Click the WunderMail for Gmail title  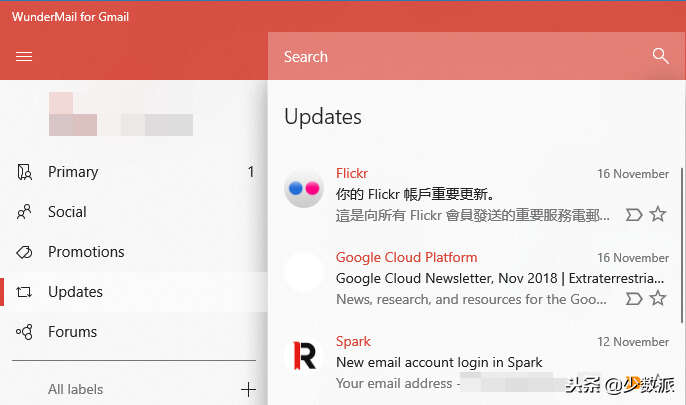coord(70,17)
